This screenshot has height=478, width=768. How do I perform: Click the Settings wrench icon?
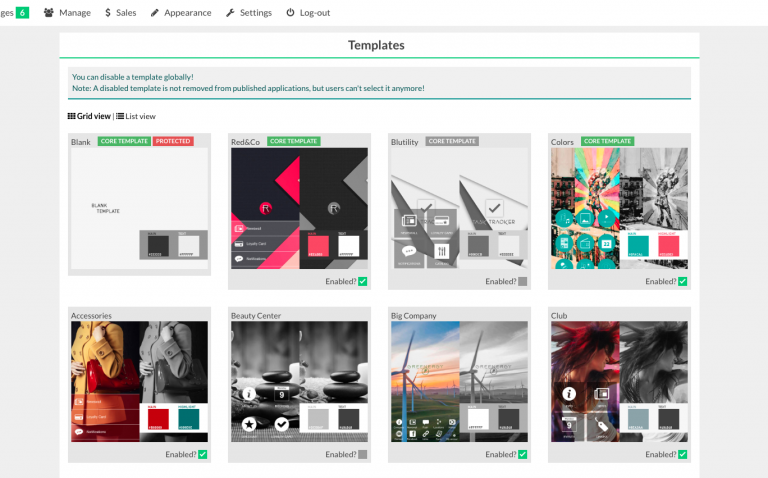(231, 13)
